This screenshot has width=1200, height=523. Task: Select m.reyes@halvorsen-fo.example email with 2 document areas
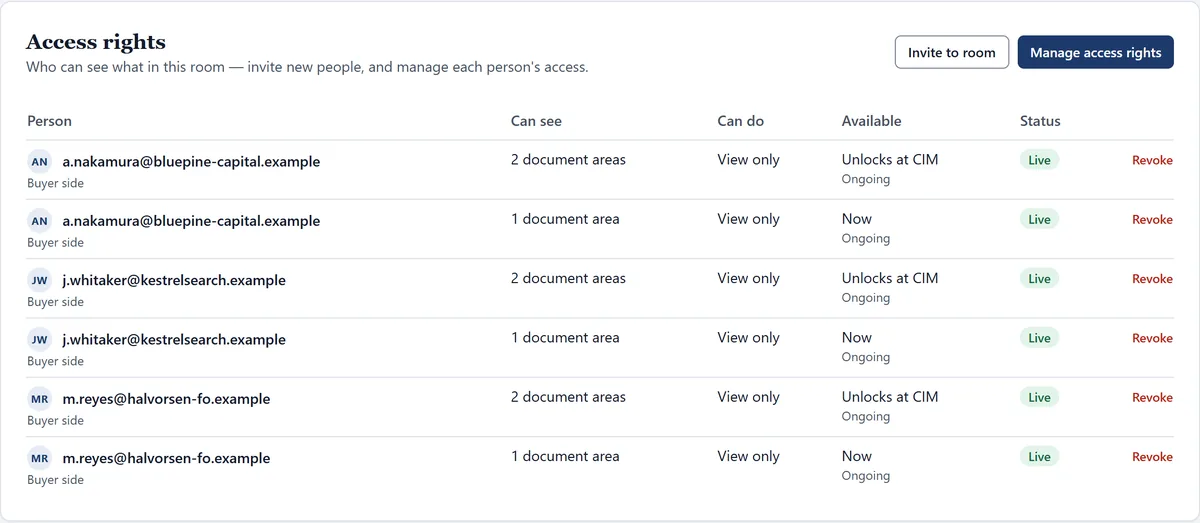tap(166, 399)
